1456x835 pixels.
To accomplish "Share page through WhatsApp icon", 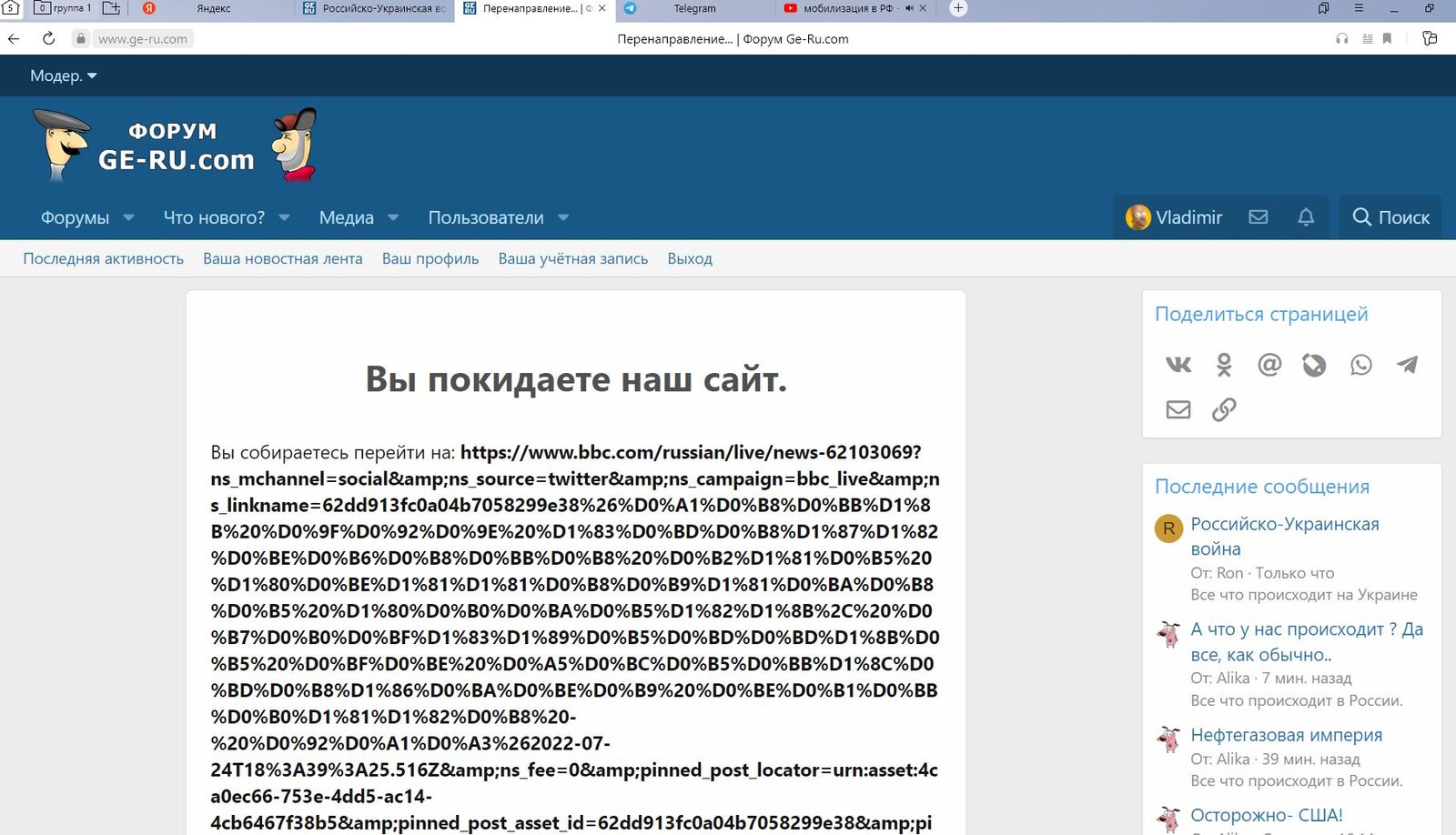I will [x=1360, y=365].
